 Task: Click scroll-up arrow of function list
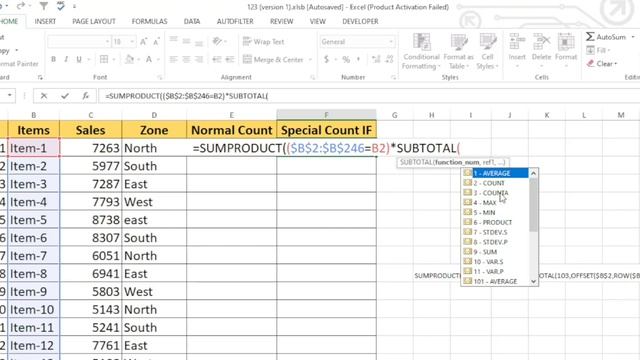coord(533,173)
